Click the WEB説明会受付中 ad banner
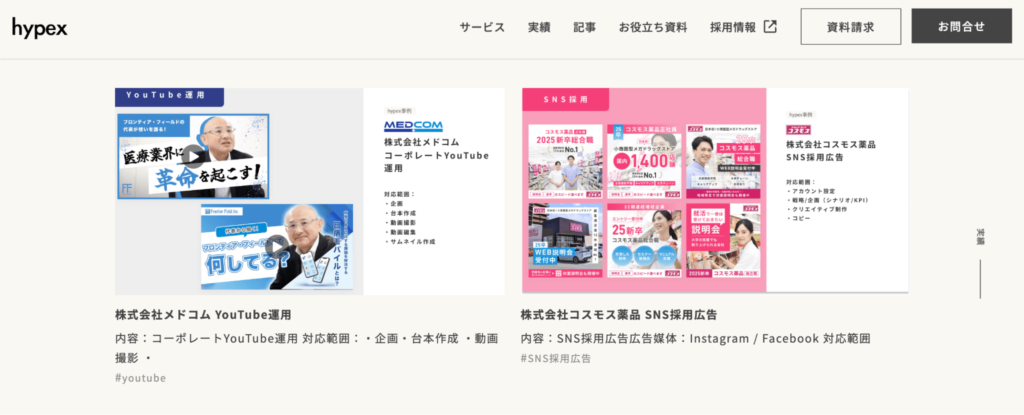1024x415 pixels. (566, 241)
